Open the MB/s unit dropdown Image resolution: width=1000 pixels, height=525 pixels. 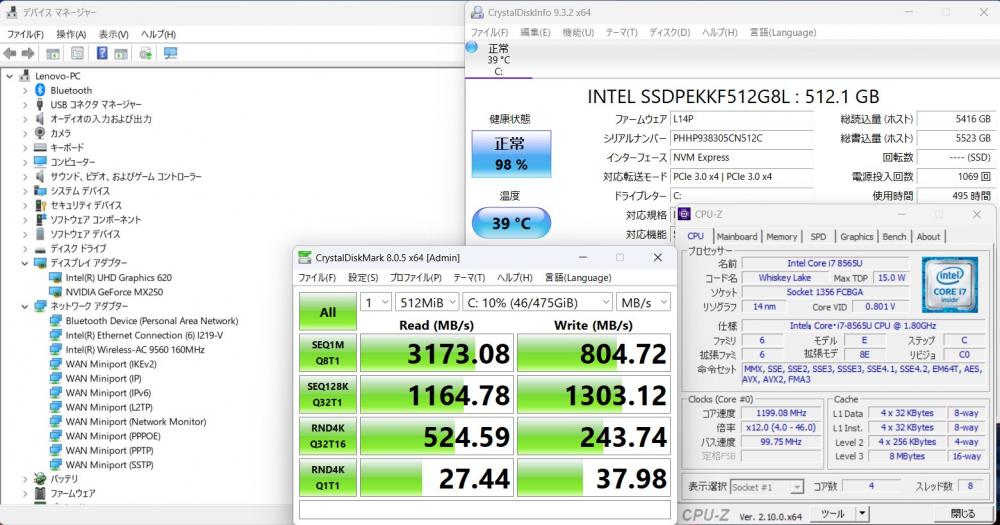tap(643, 302)
